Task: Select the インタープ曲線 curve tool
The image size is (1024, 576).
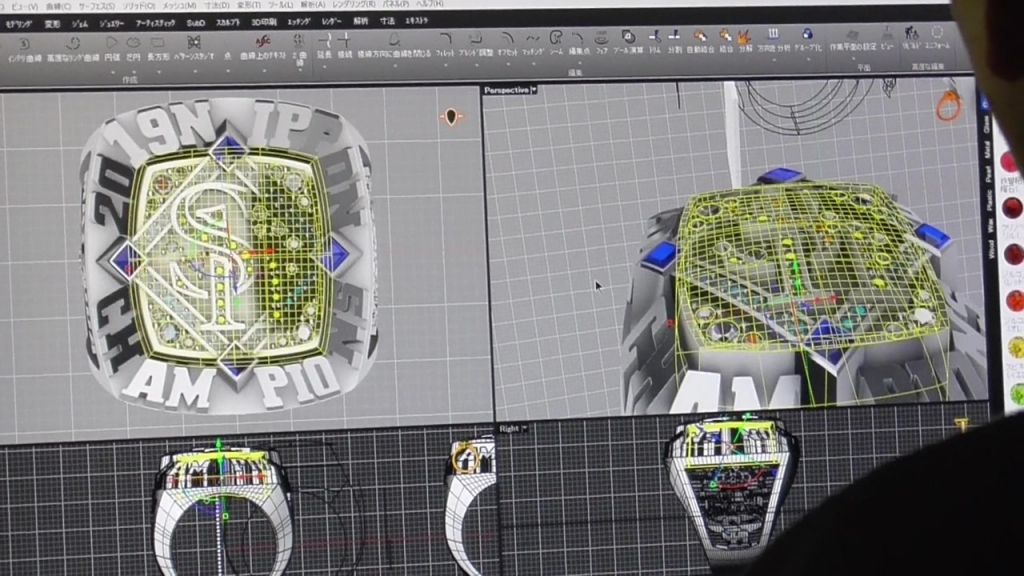Action: click(25, 50)
